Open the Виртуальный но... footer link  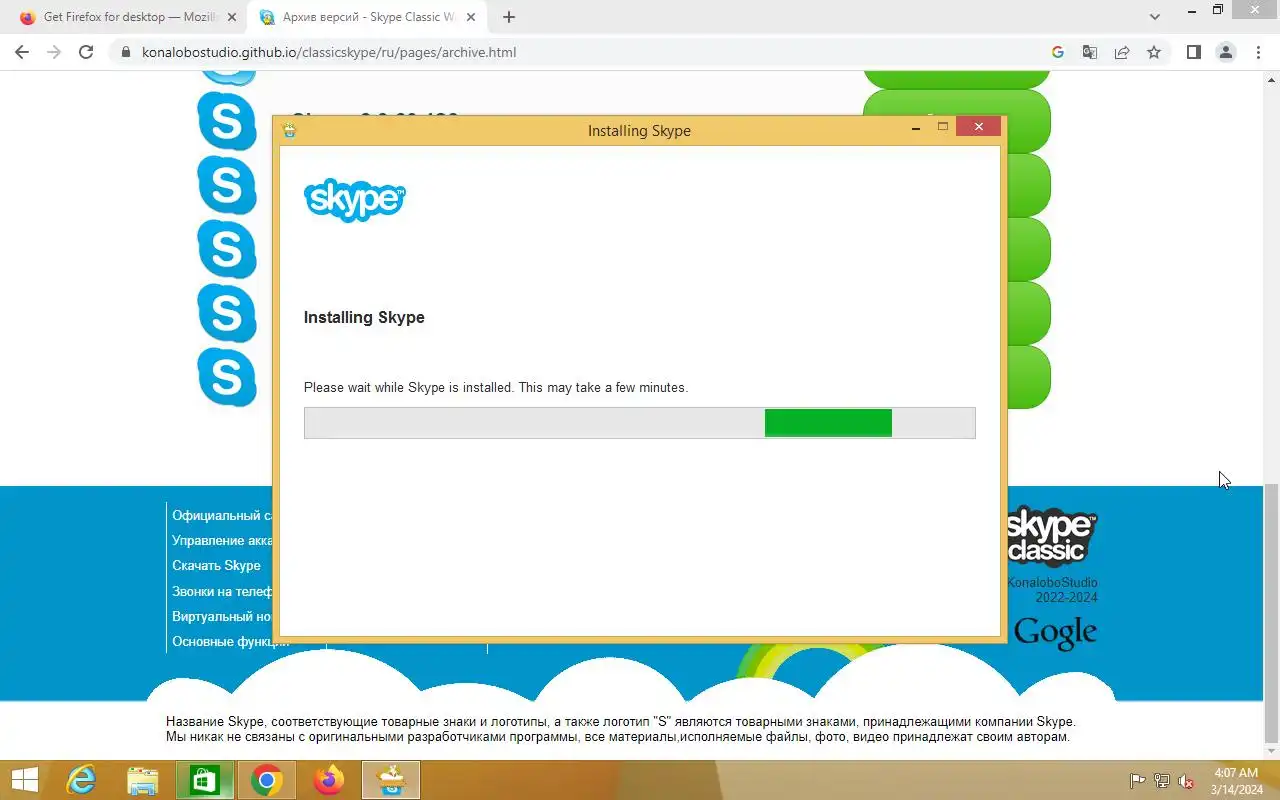(x=222, y=616)
